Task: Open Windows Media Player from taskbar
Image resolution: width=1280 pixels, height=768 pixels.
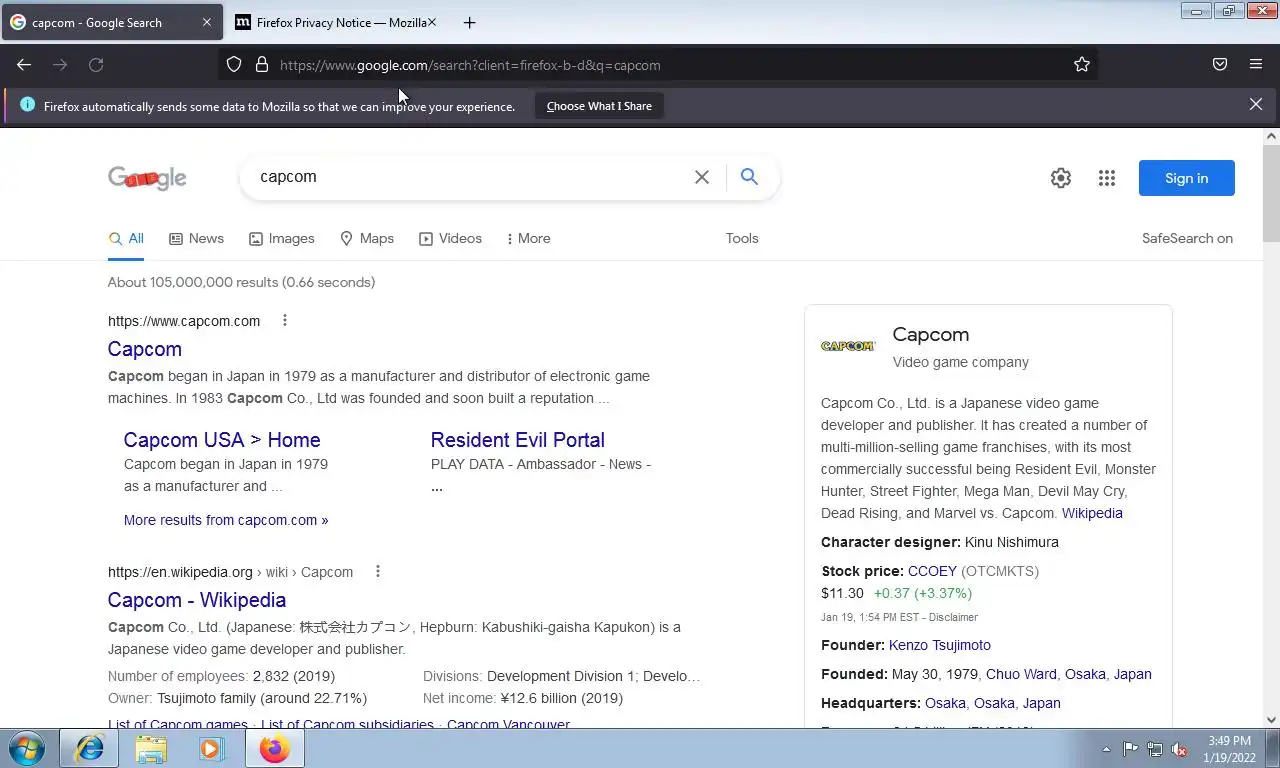Action: point(212,749)
